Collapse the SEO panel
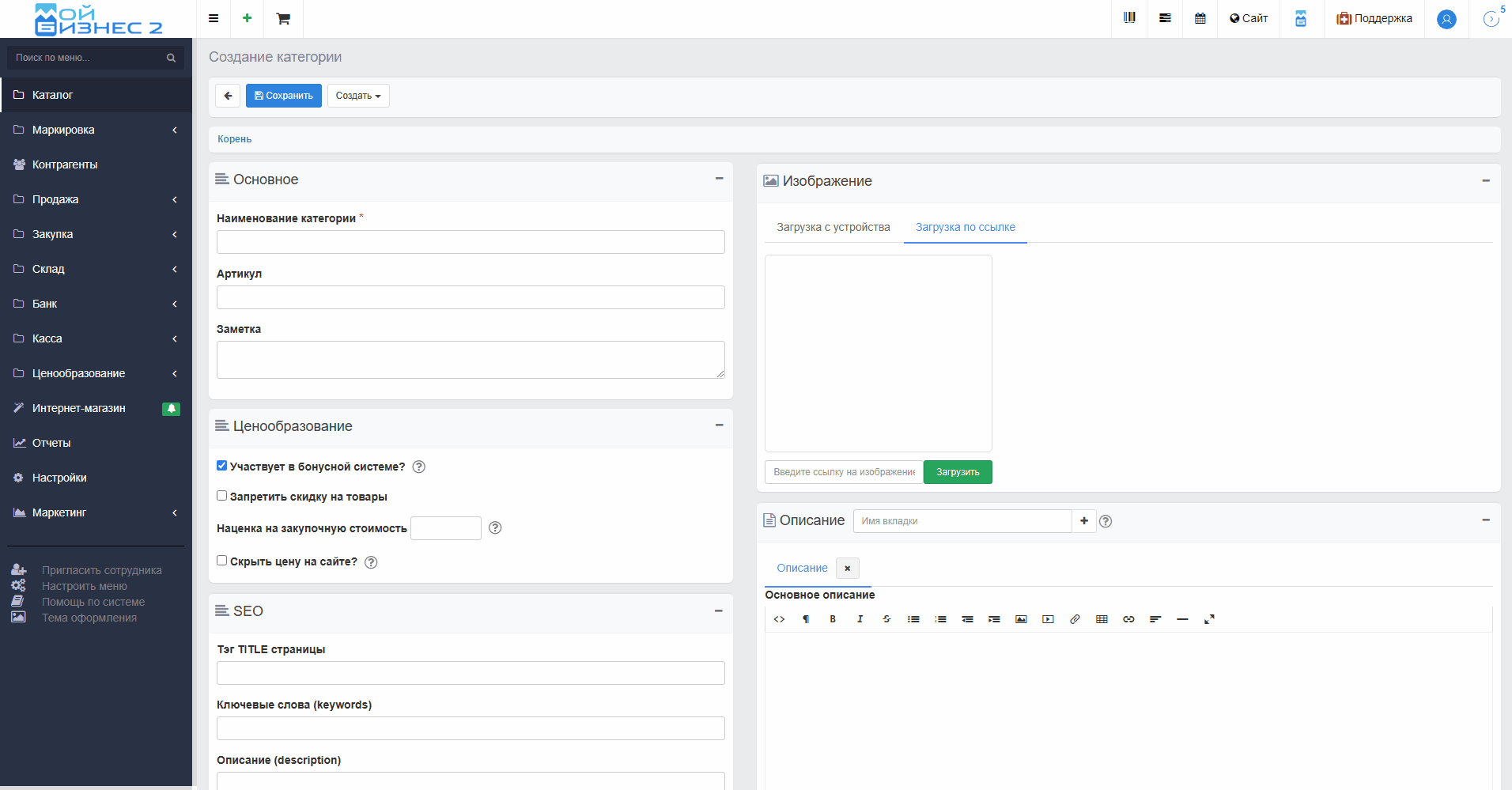The width and height of the screenshot is (1512, 790). tap(719, 610)
